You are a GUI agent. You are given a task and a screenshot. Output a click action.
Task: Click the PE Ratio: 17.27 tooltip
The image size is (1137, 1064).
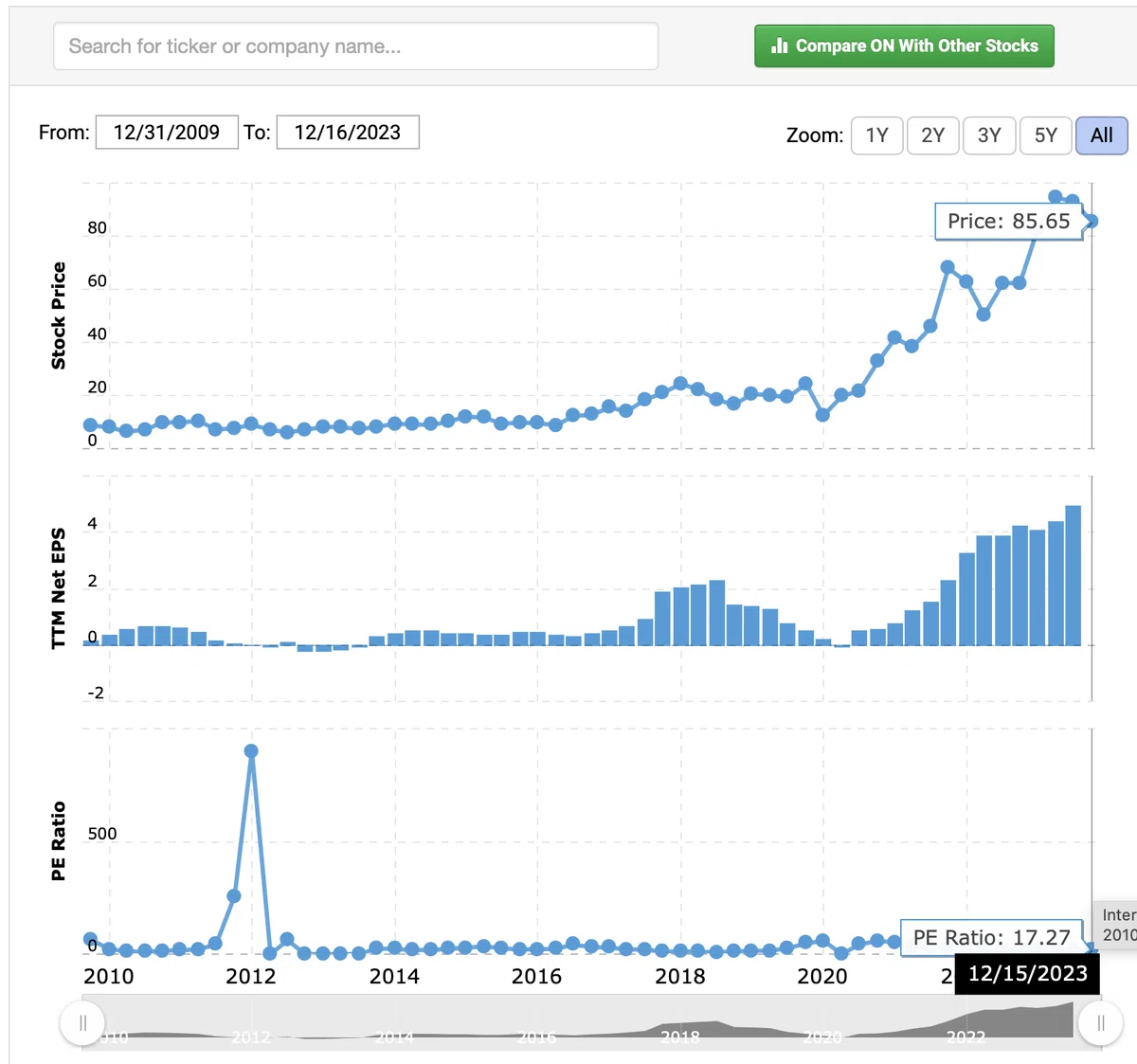[991, 937]
